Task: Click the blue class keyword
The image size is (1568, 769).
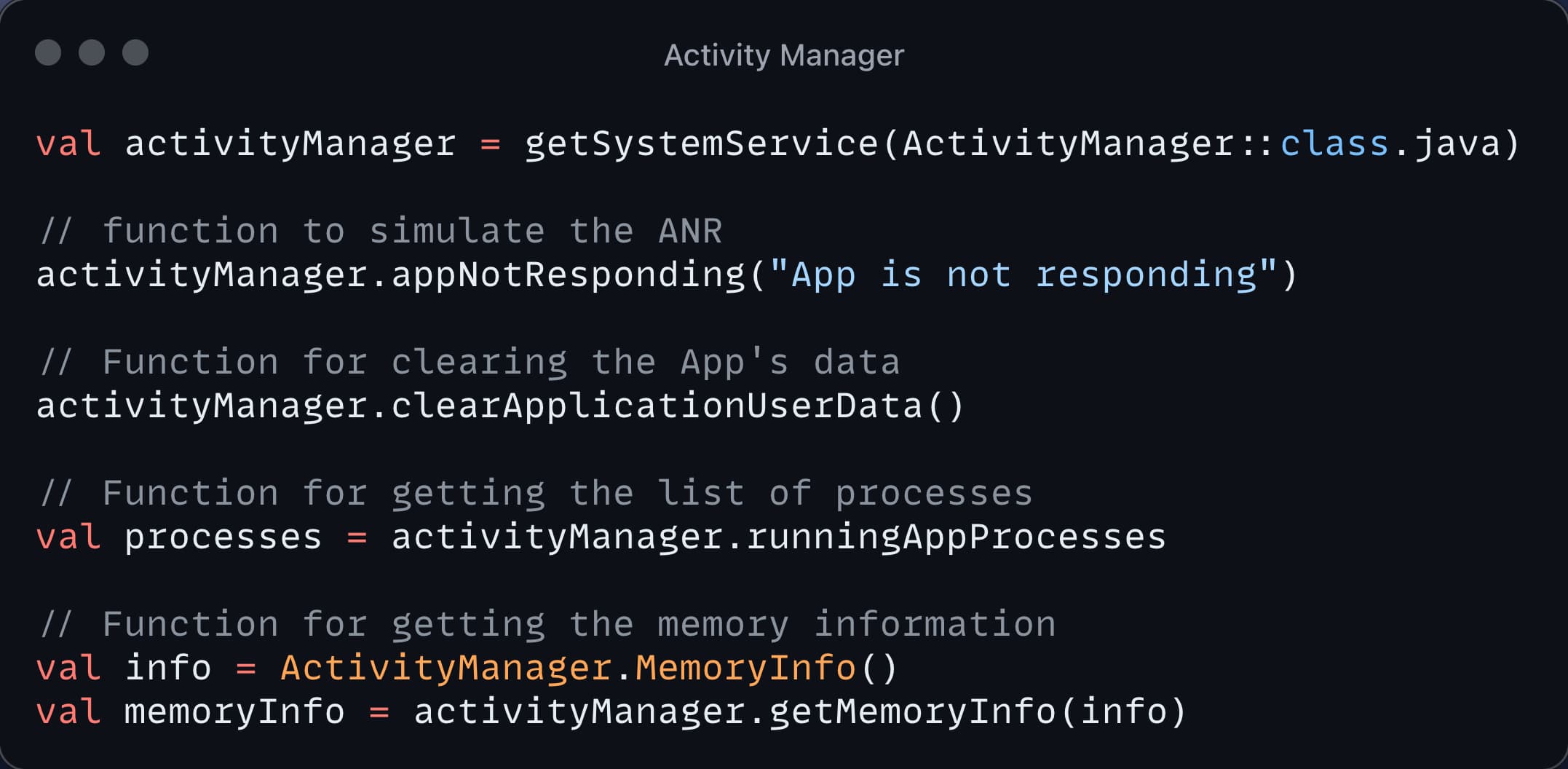Action: (x=1334, y=143)
